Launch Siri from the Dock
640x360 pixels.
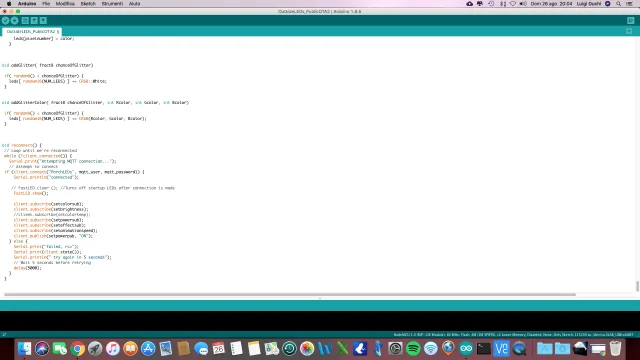42,349
